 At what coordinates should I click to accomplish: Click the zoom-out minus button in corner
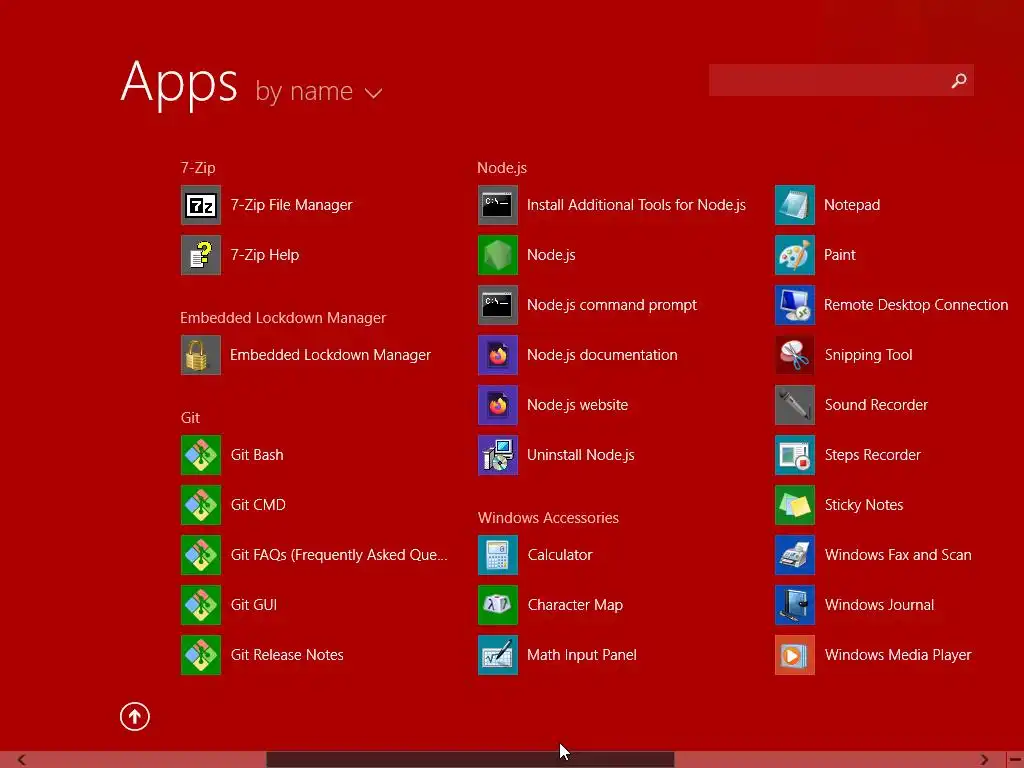pos(1016,760)
